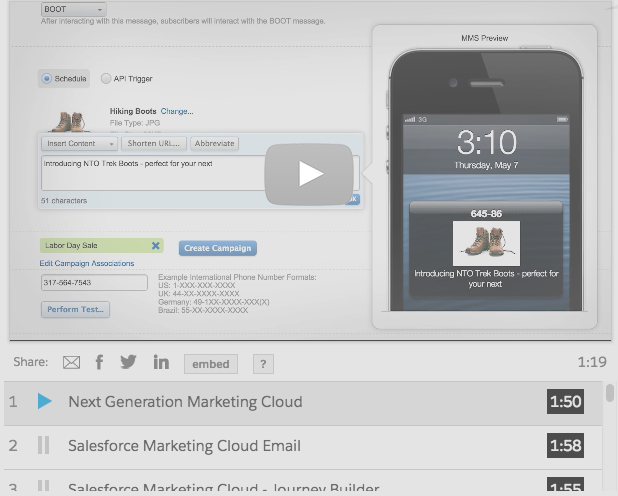Remove the Labor Day Sale campaign tag
The width and height of the screenshot is (618, 496).
click(156, 246)
